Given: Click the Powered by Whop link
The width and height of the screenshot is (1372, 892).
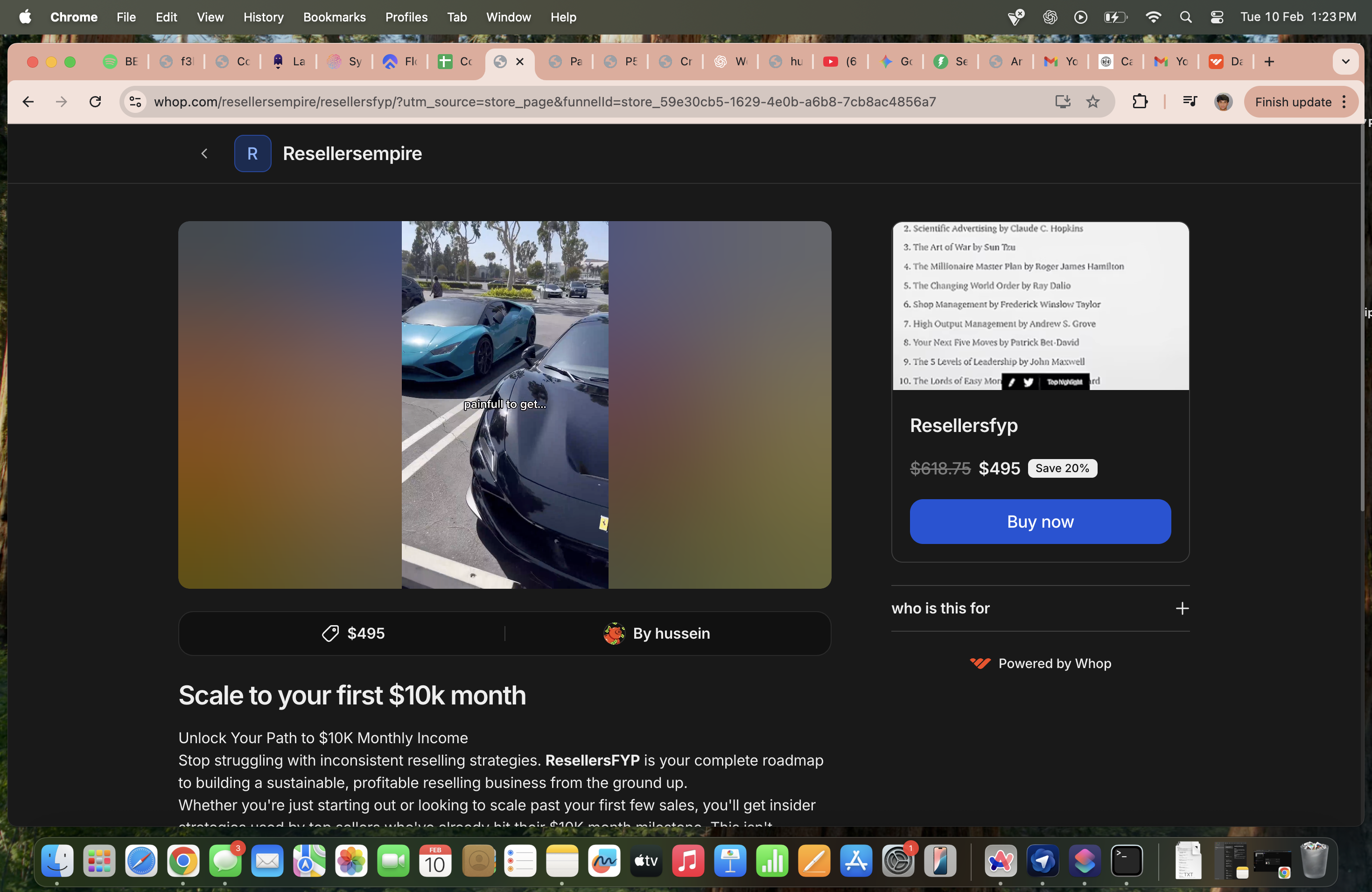Looking at the screenshot, I should [x=1040, y=663].
